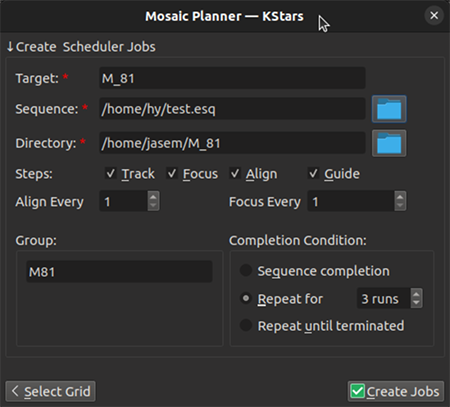Click the Group M81 text field
This screenshot has width=450, height=407.
click(x=119, y=272)
